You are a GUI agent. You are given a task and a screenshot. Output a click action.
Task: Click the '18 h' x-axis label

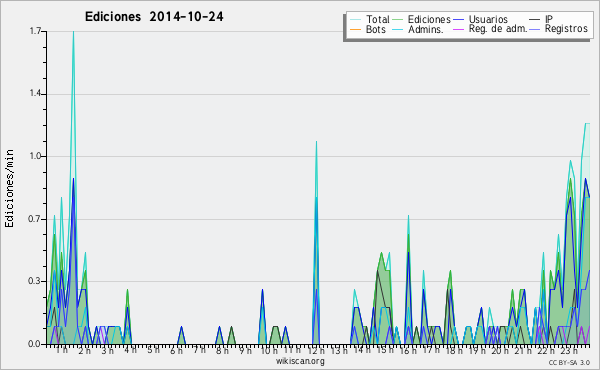pyautogui.click(x=454, y=350)
